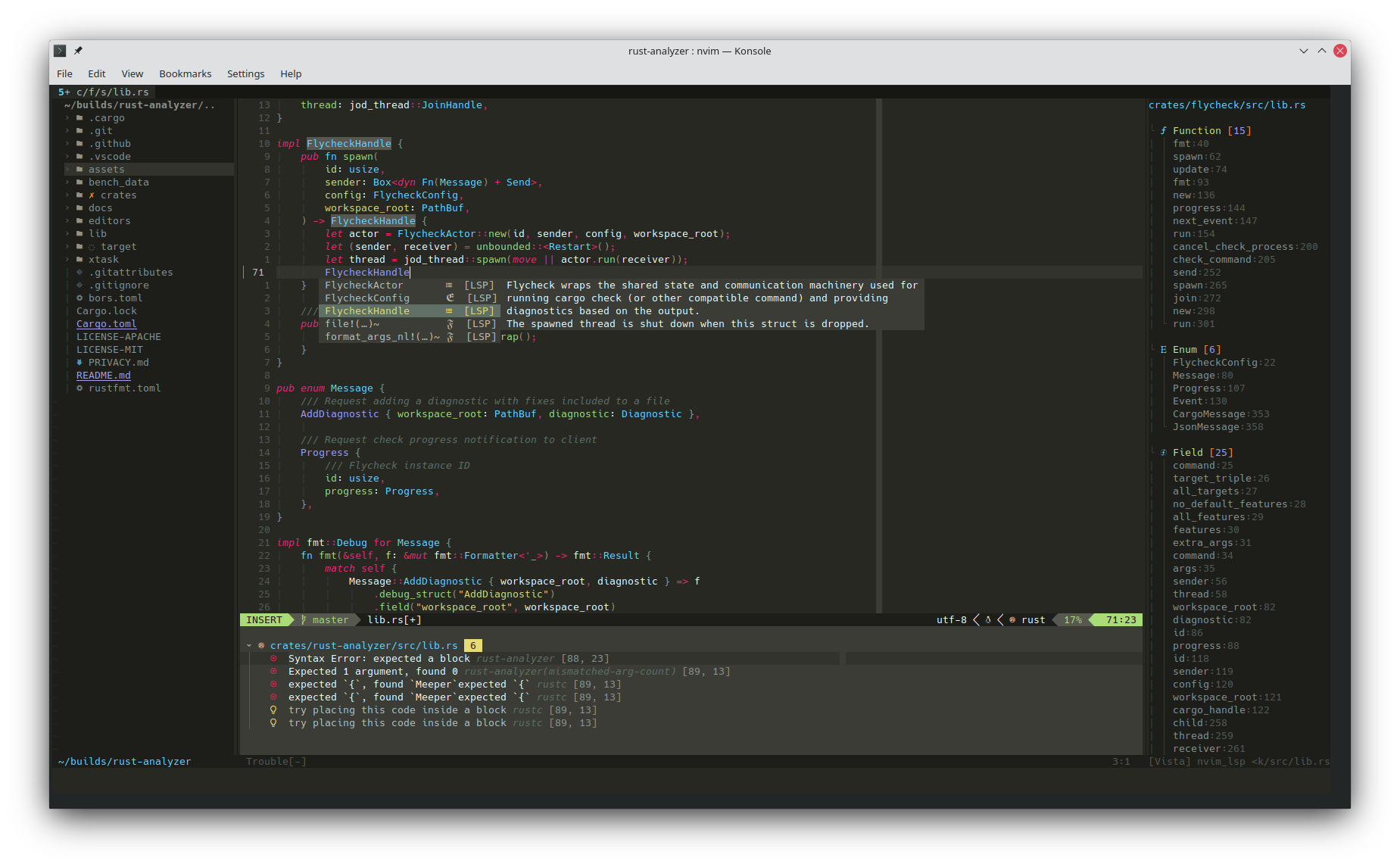Click the kind icon beside FlycheckConfig completion
The image size is (1400, 867).
pyautogui.click(x=451, y=298)
